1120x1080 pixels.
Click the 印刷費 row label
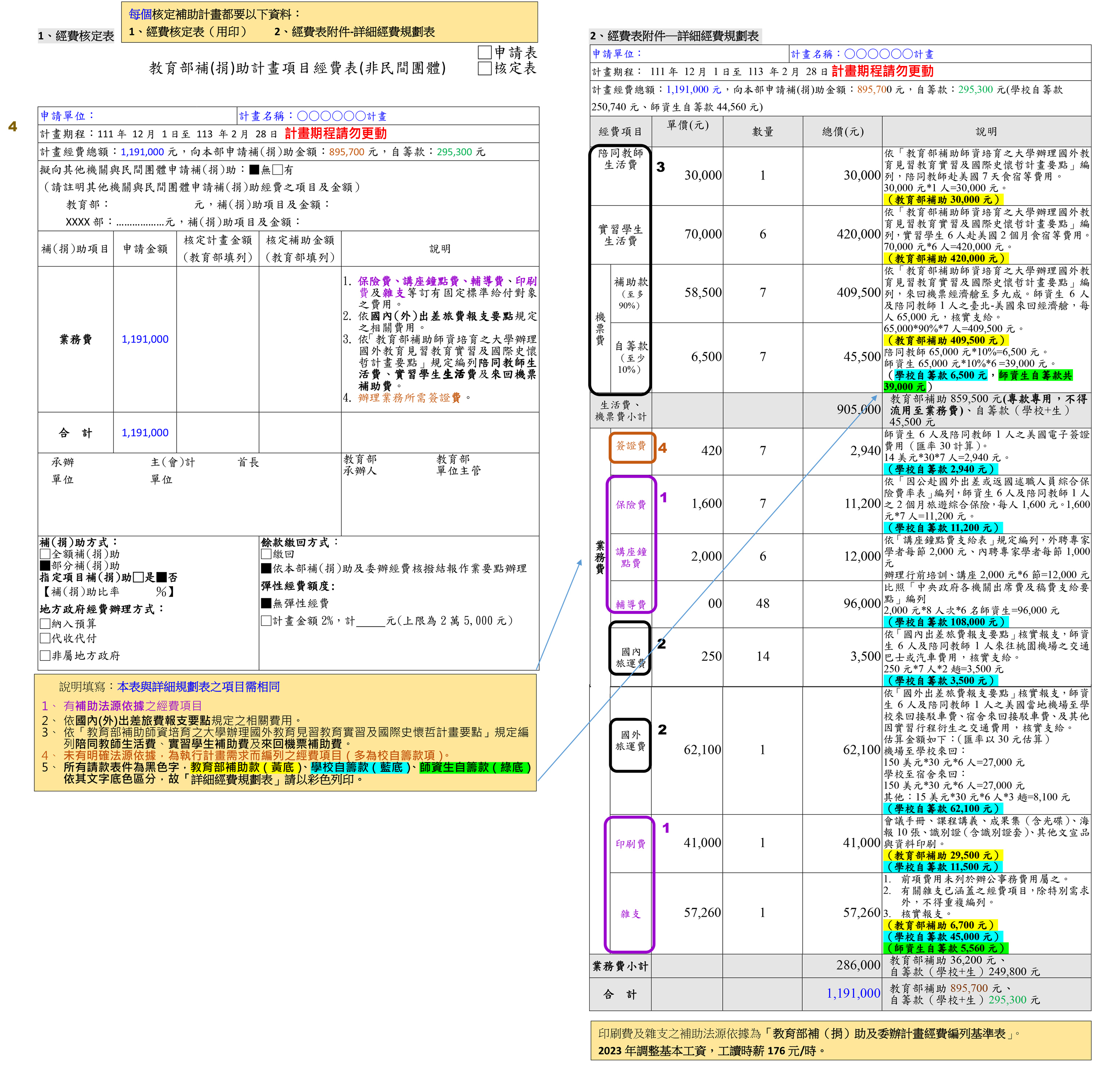[631, 844]
